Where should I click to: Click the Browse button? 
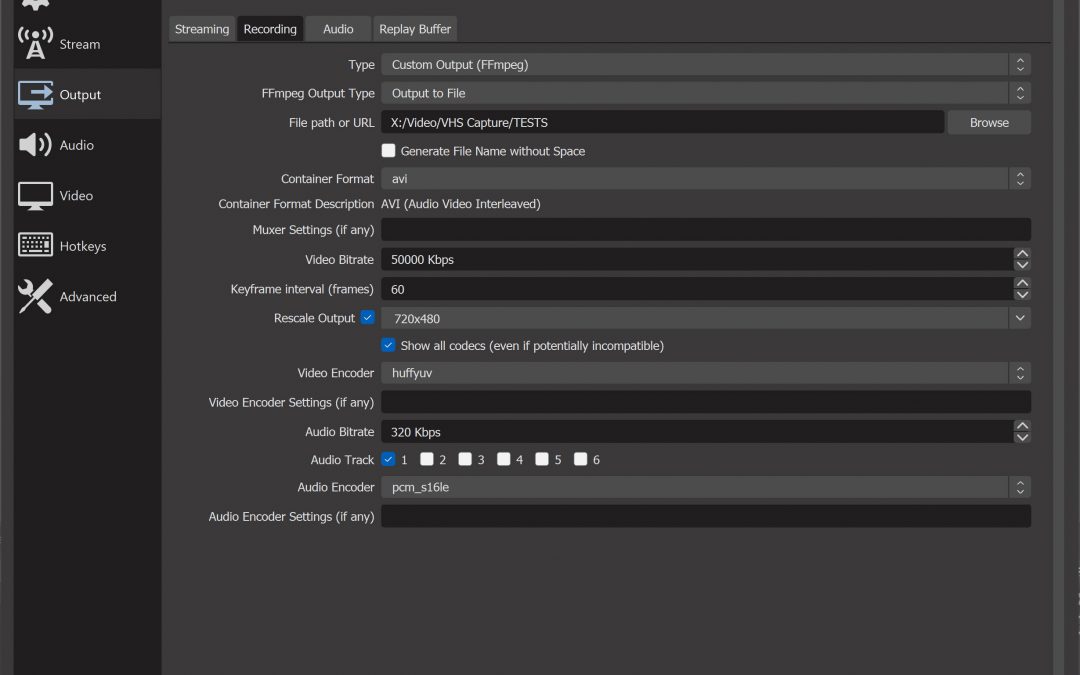[989, 122]
